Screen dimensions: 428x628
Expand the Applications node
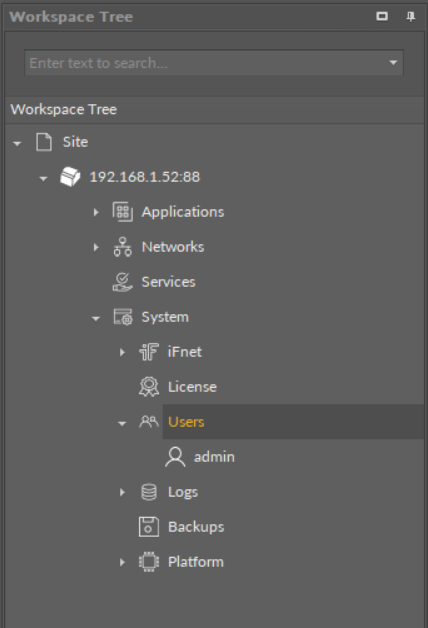click(96, 212)
